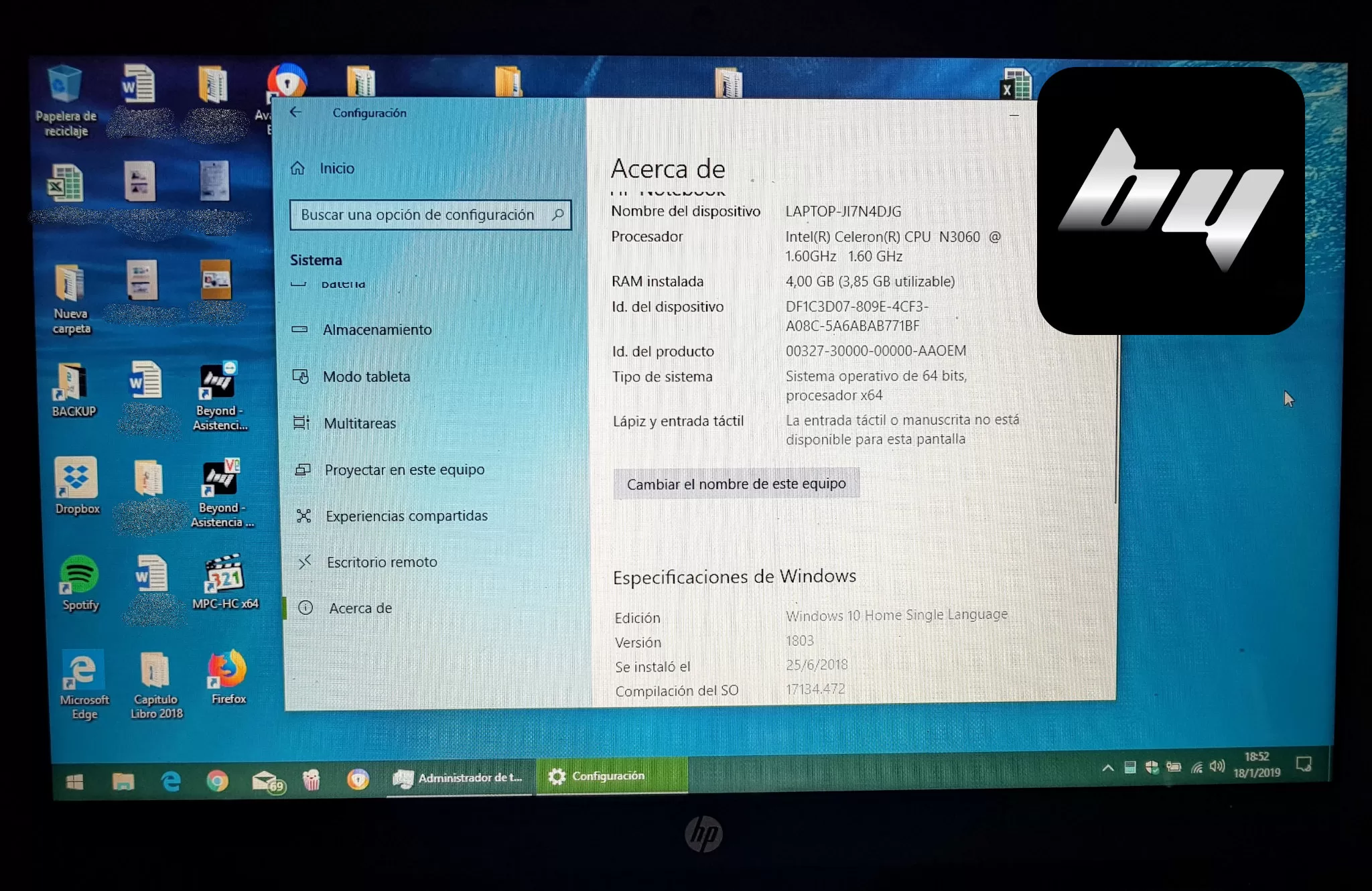Viewport: 1372px width, 891px height.
Task: Open the notification center icon
Action: [x=1304, y=764]
